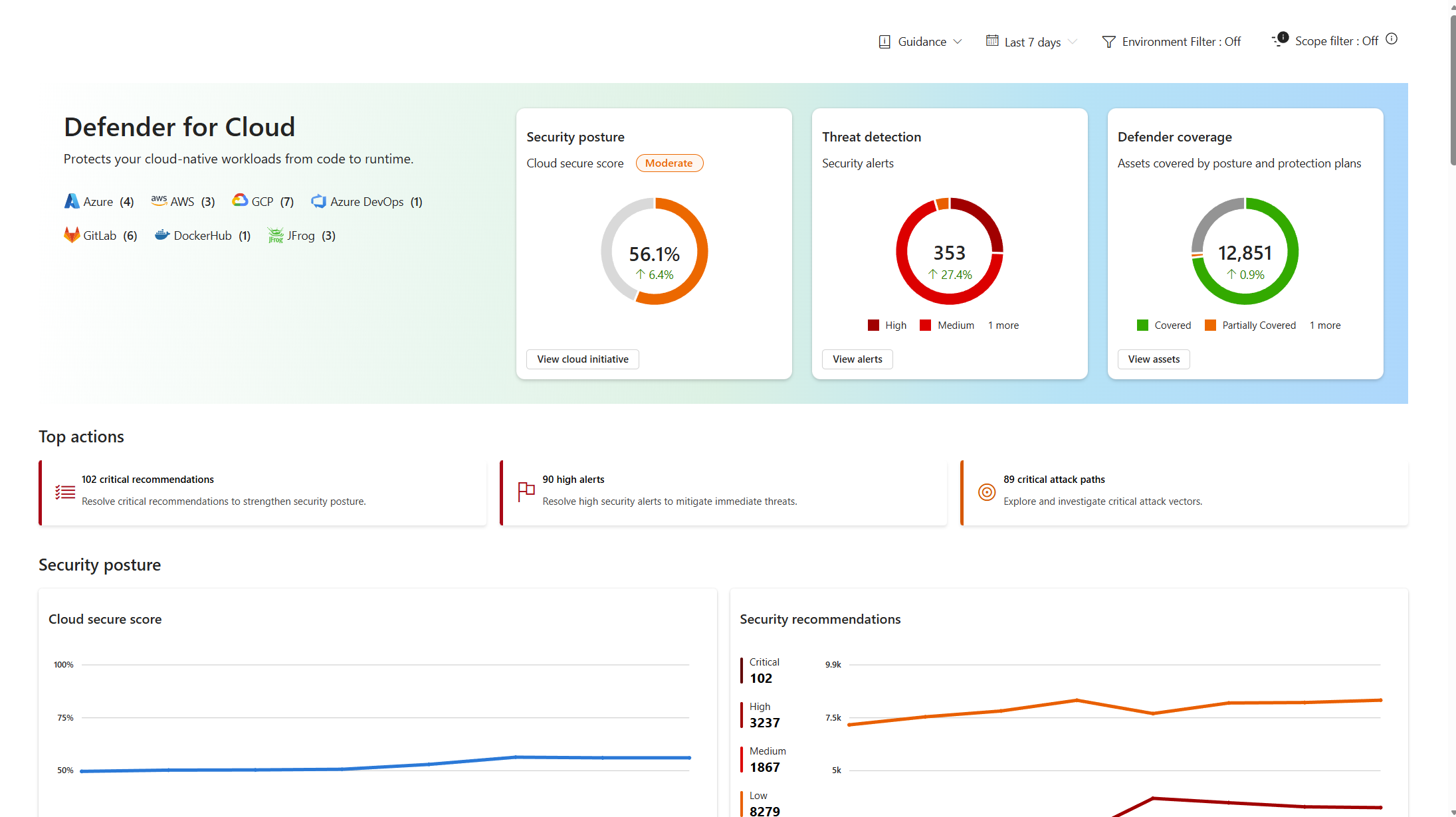Click the View alerts button
Image resolution: width=1456 pixels, height=817 pixels.
(857, 359)
